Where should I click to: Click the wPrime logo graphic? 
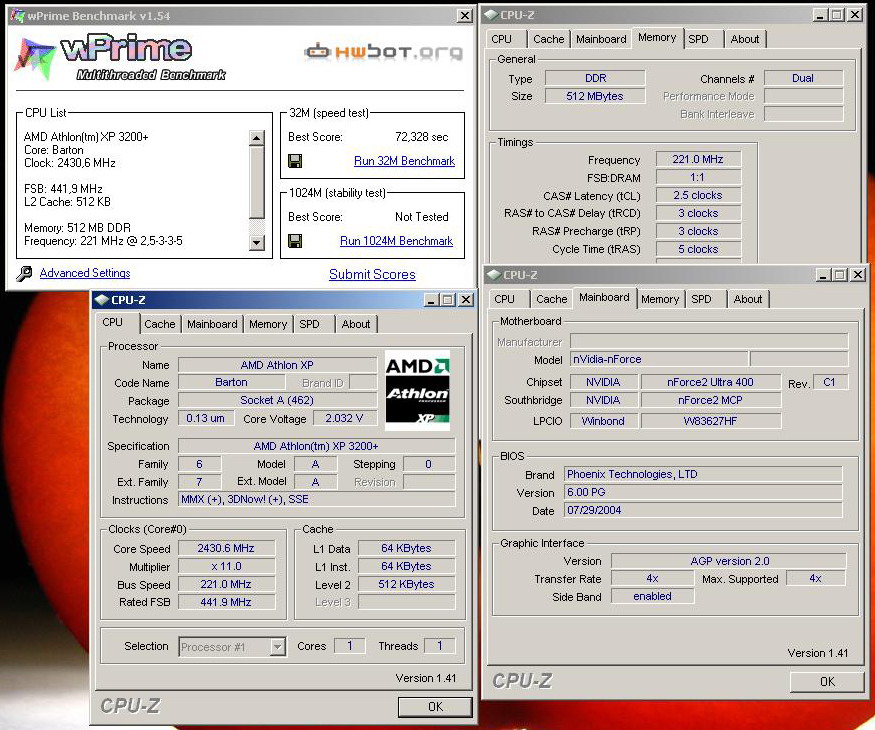pyautogui.click(x=119, y=57)
